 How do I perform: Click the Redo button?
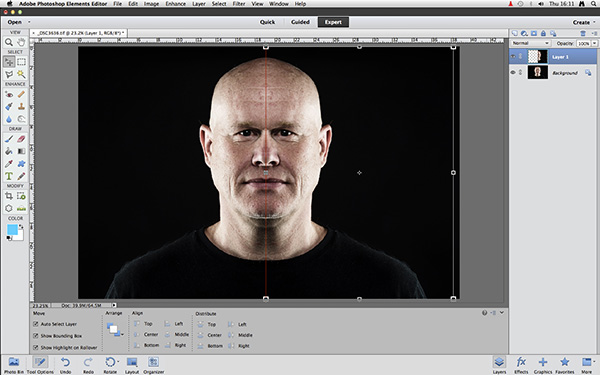tap(88, 365)
